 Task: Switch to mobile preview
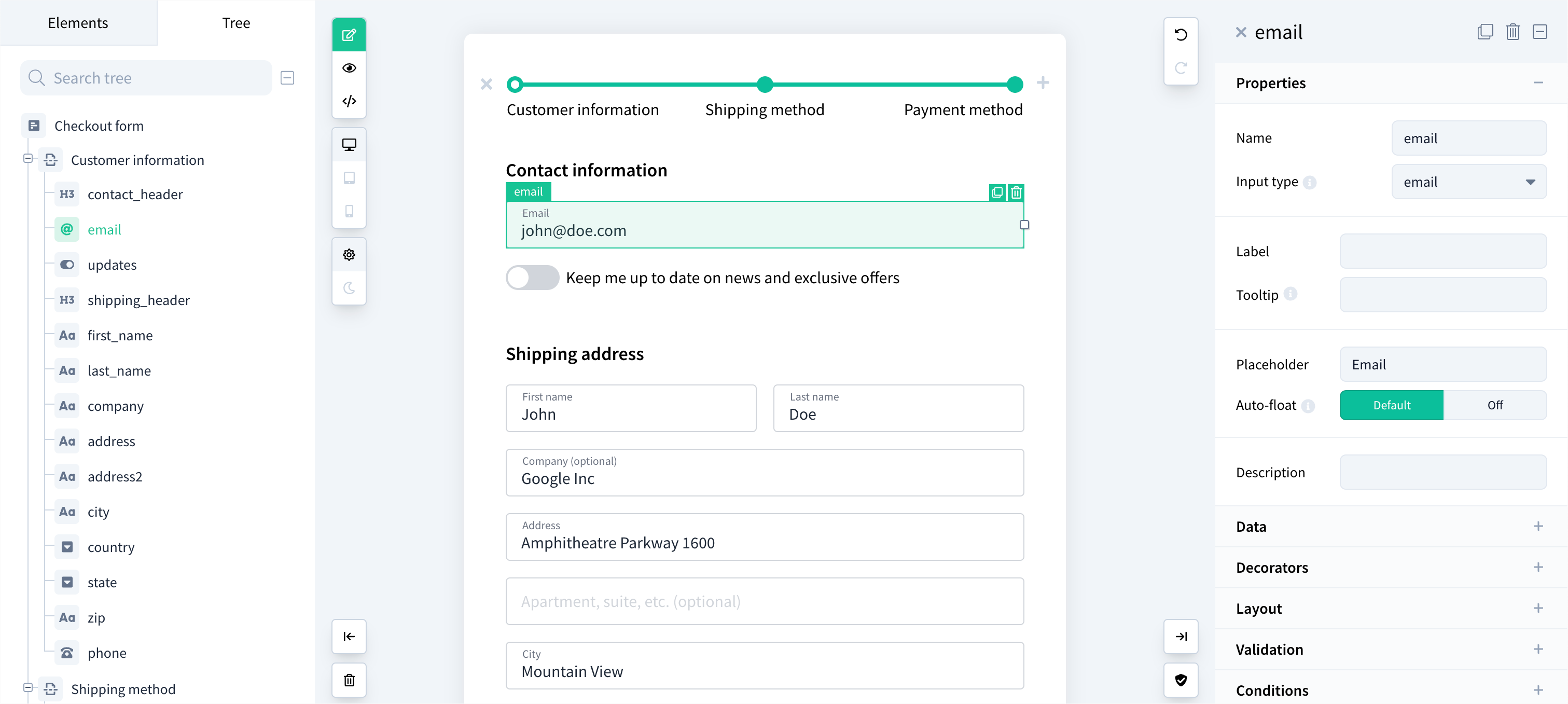pos(349,211)
